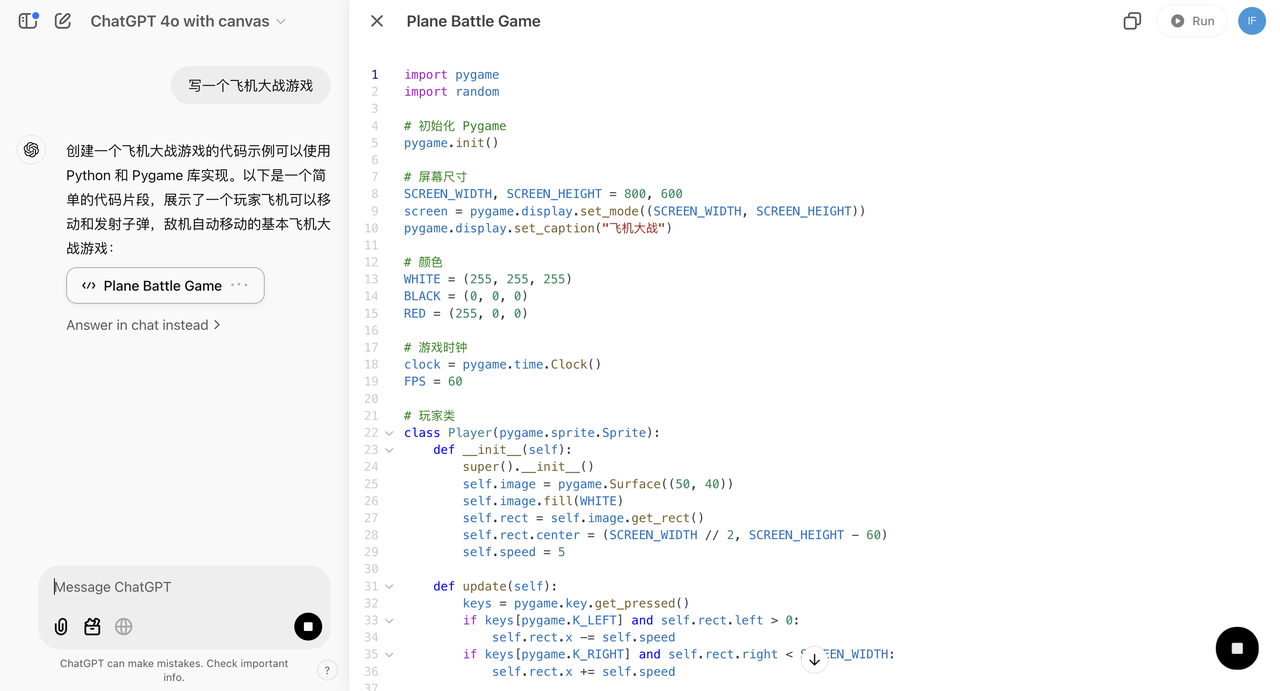The width and height of the screenshot is (1280, 691).
Task: Toggle the sidebar panel icon
Action: 28,21
